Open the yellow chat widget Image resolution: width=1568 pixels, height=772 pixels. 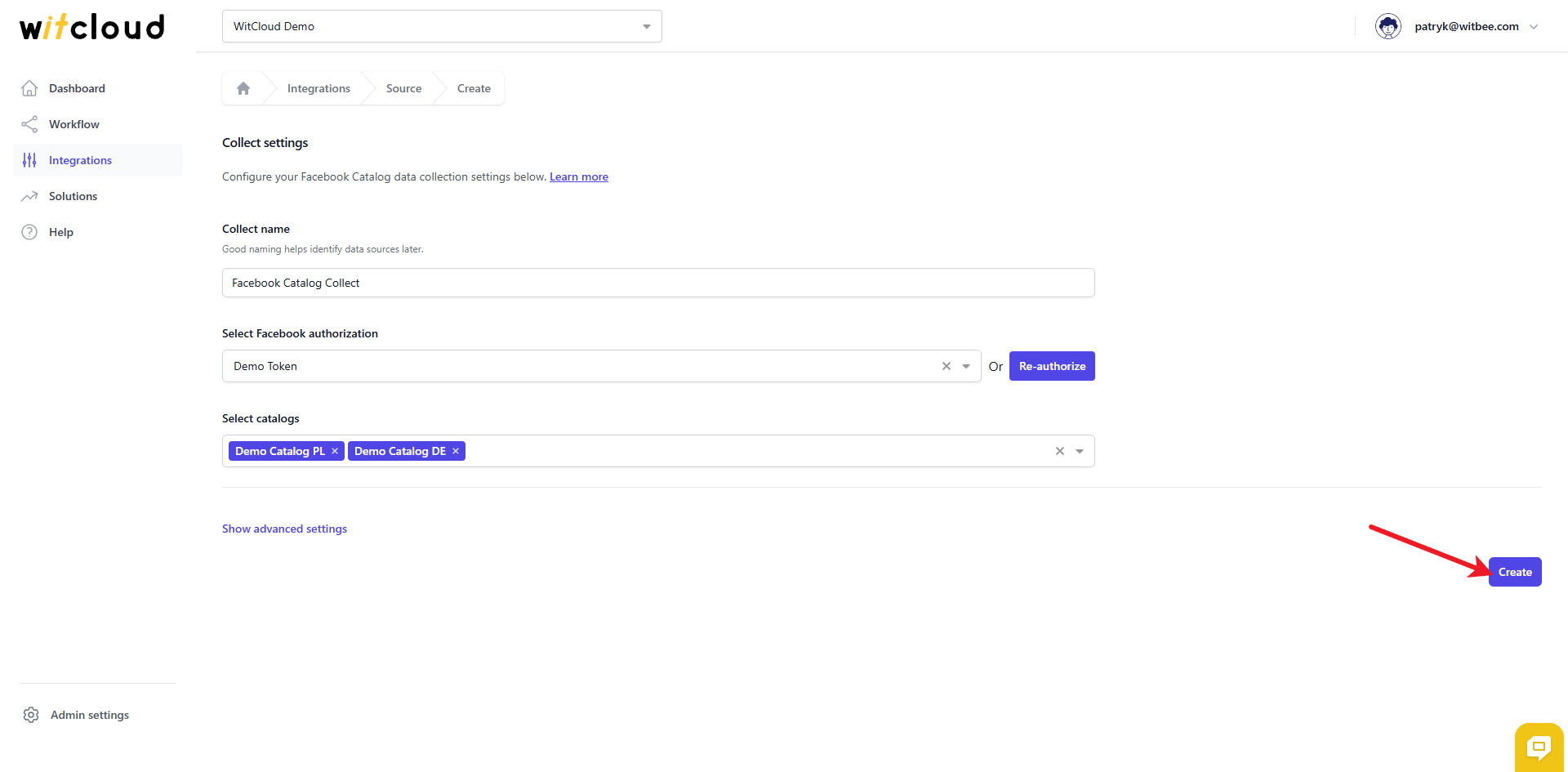point(1539,747)
